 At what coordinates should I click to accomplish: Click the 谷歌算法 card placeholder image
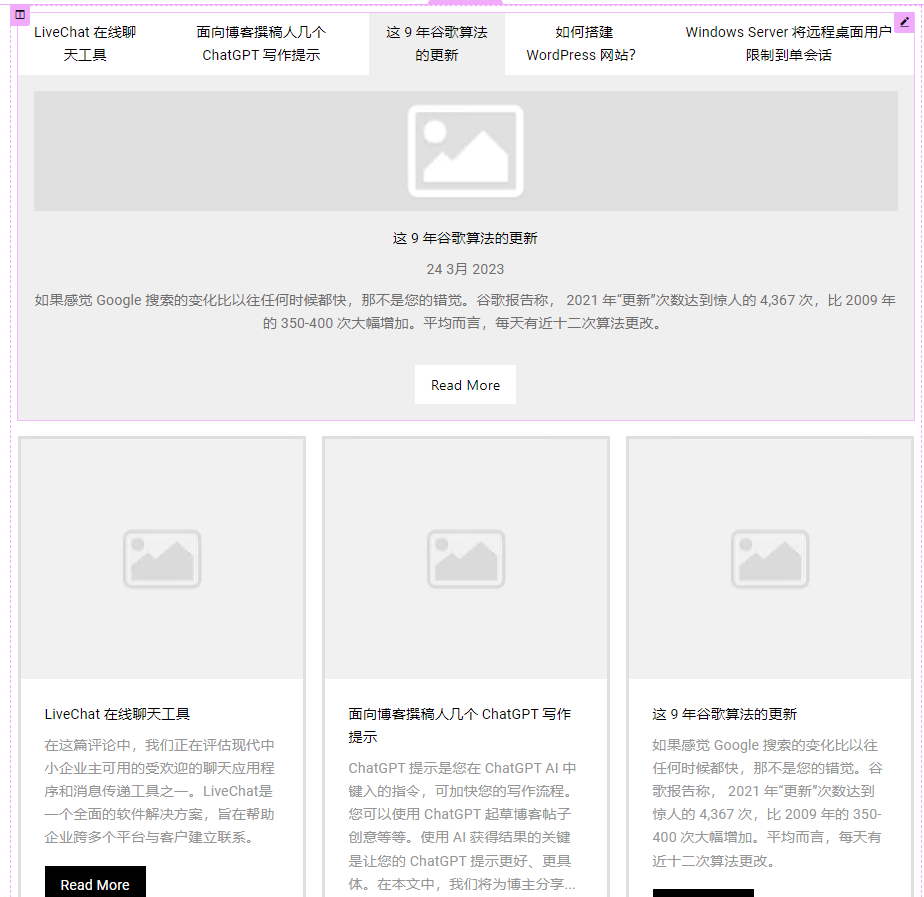770,559
